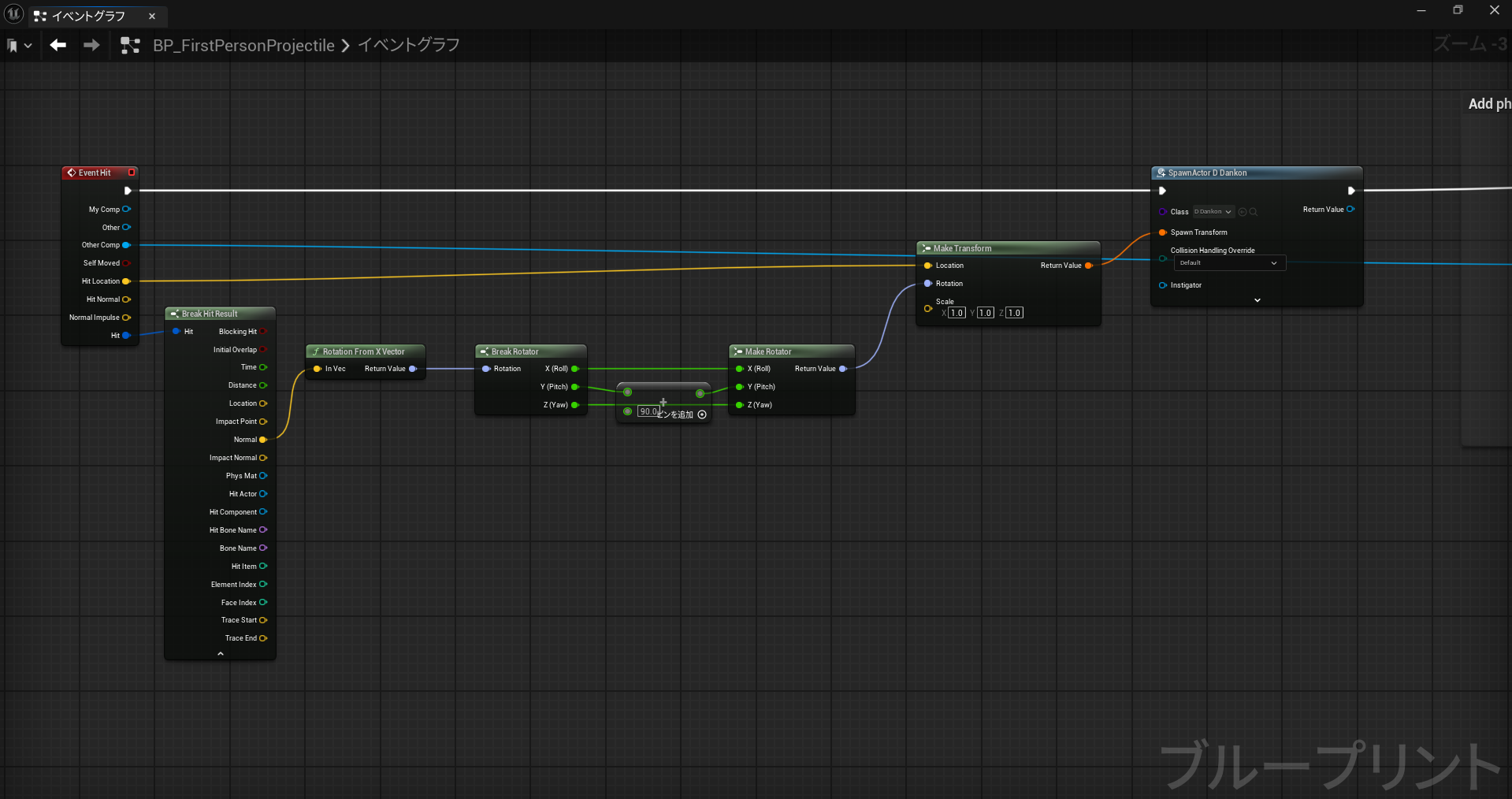Close the イベントグラフ tab
This screenshot has height=799, width=1512.
152,16
